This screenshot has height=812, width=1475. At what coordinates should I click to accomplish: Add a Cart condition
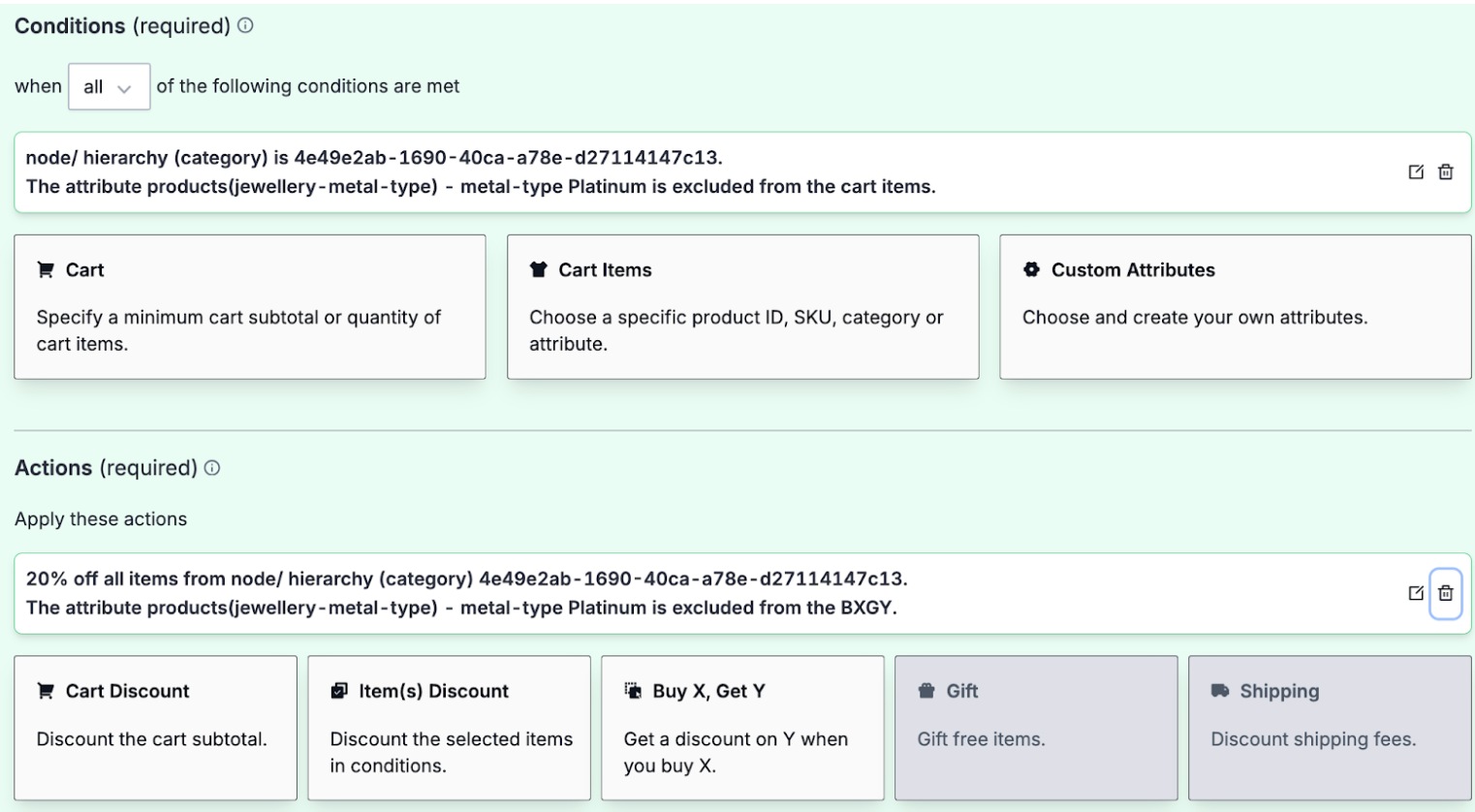click(x=249, y=306)
